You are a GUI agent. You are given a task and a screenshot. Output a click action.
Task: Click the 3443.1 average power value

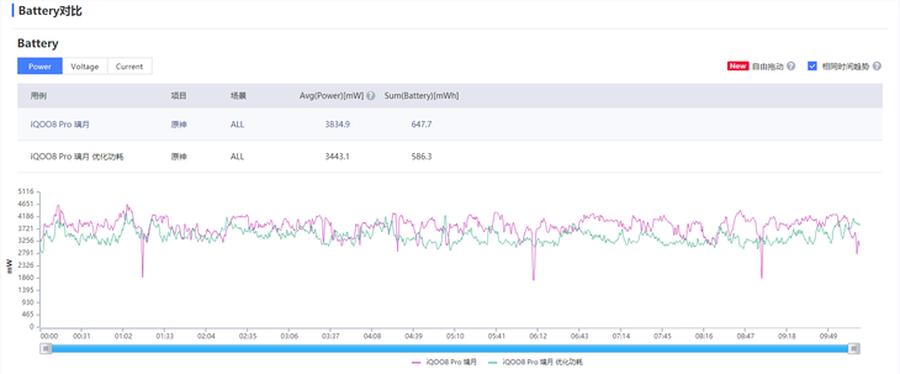tap(338, 156)
